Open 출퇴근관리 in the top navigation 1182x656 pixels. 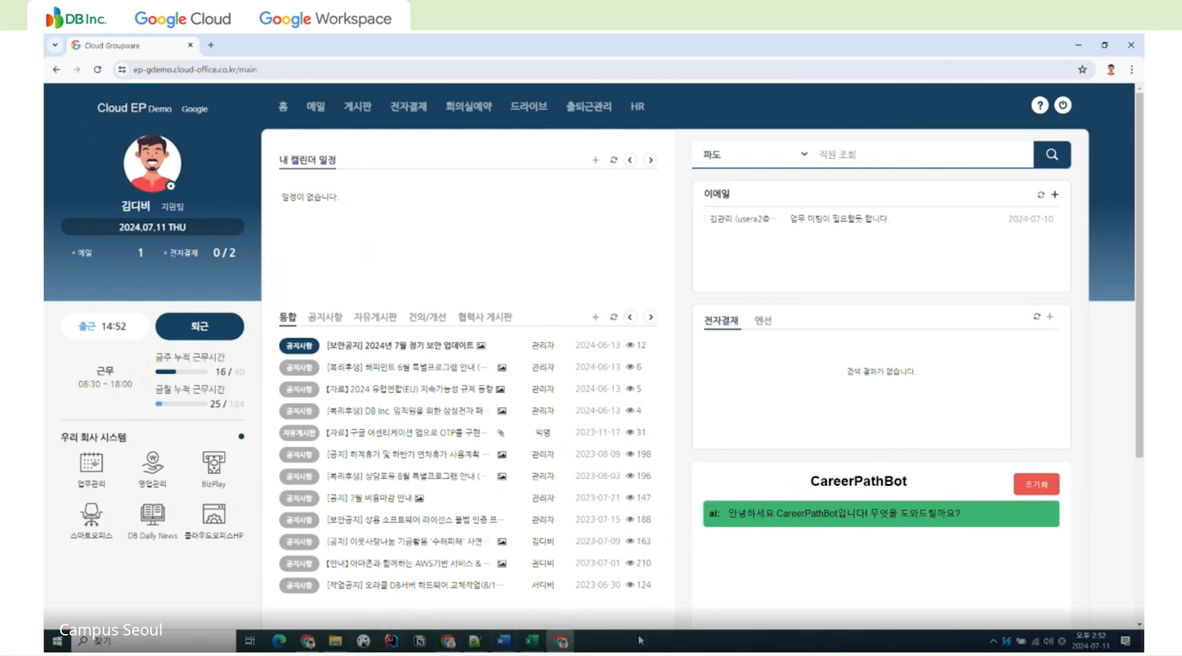[x=589, y=106]
